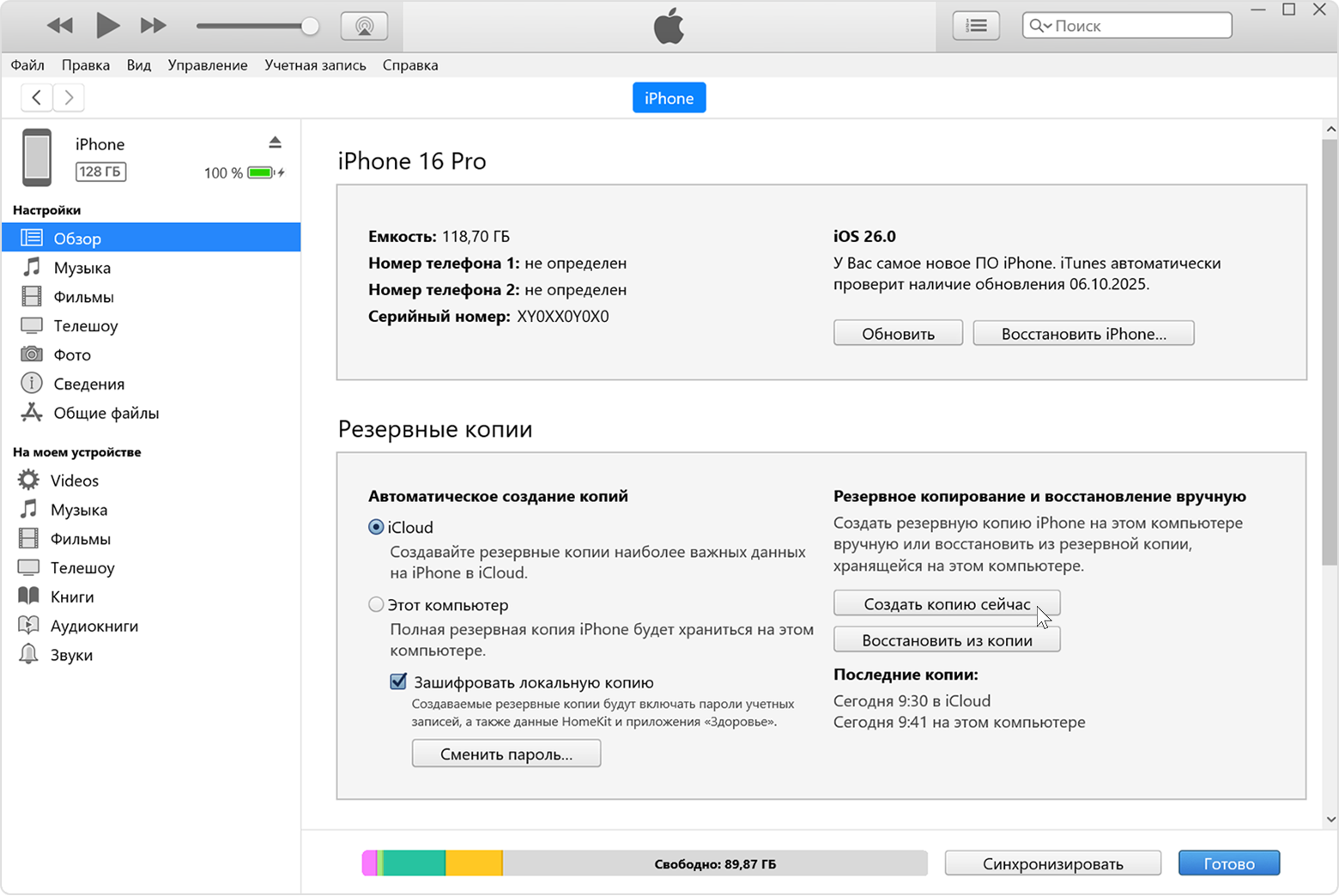Eject the iPhone device
The width and height of the screenshot is (1339, 896).
(x=275, y=142)
